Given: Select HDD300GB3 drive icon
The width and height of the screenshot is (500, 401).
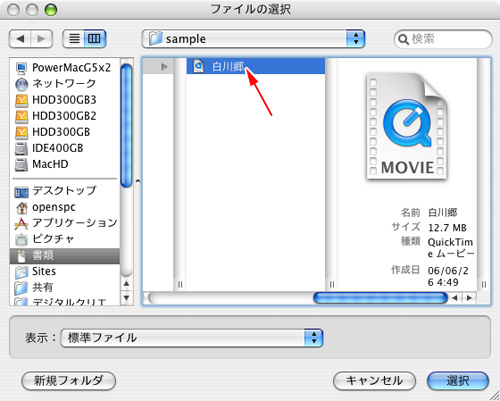Looking at the screenshot, I should pos(21,100).
